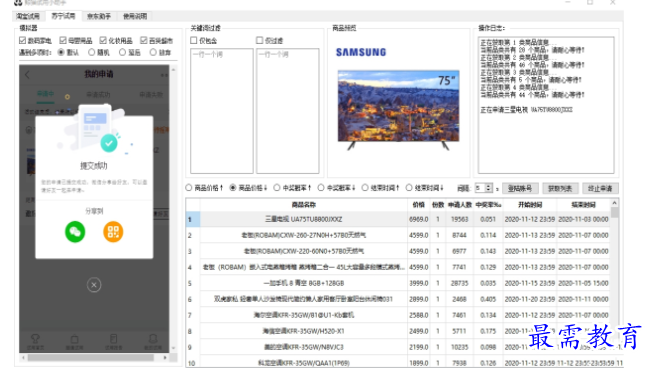650x368 pixels.
Task: Share via the orange QR code icon
Action: tap(113, 232)
